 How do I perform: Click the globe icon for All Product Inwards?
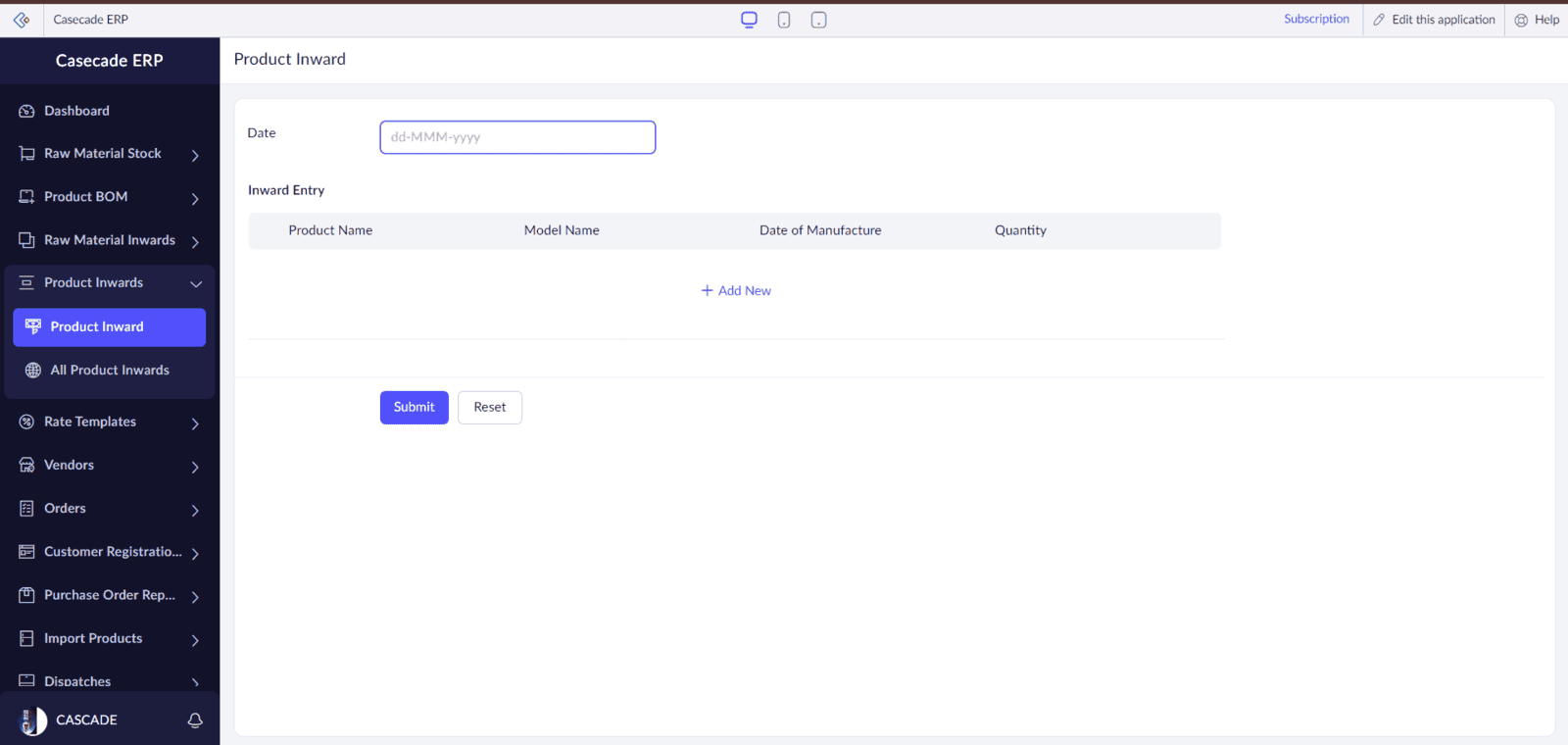point(33,370)
